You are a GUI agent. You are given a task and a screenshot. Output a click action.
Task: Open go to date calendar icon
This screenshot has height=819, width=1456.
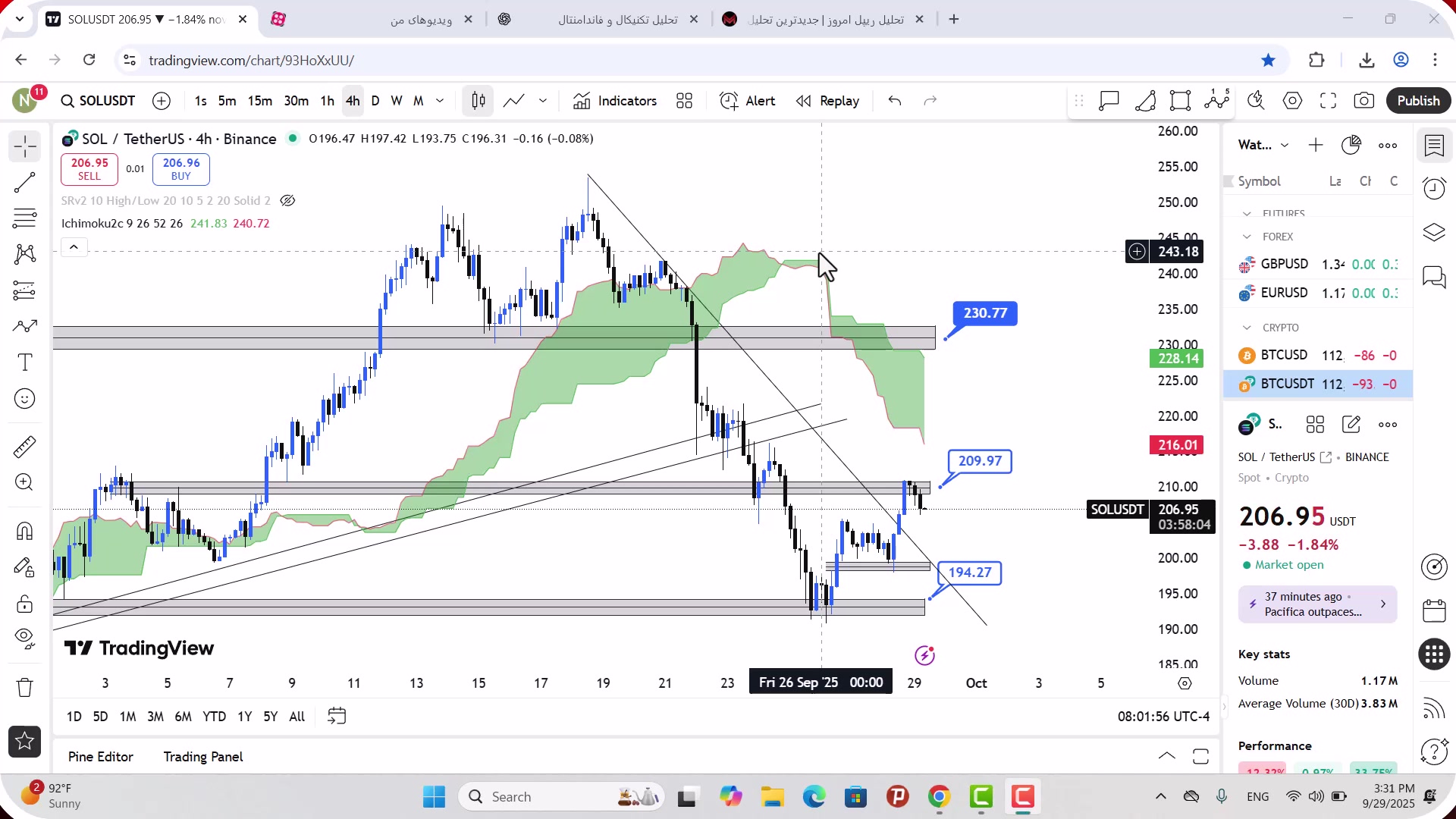pos(337,716)
